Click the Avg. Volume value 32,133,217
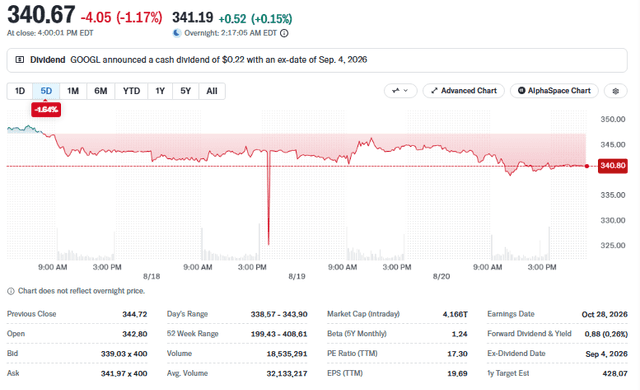 point(287,374)
